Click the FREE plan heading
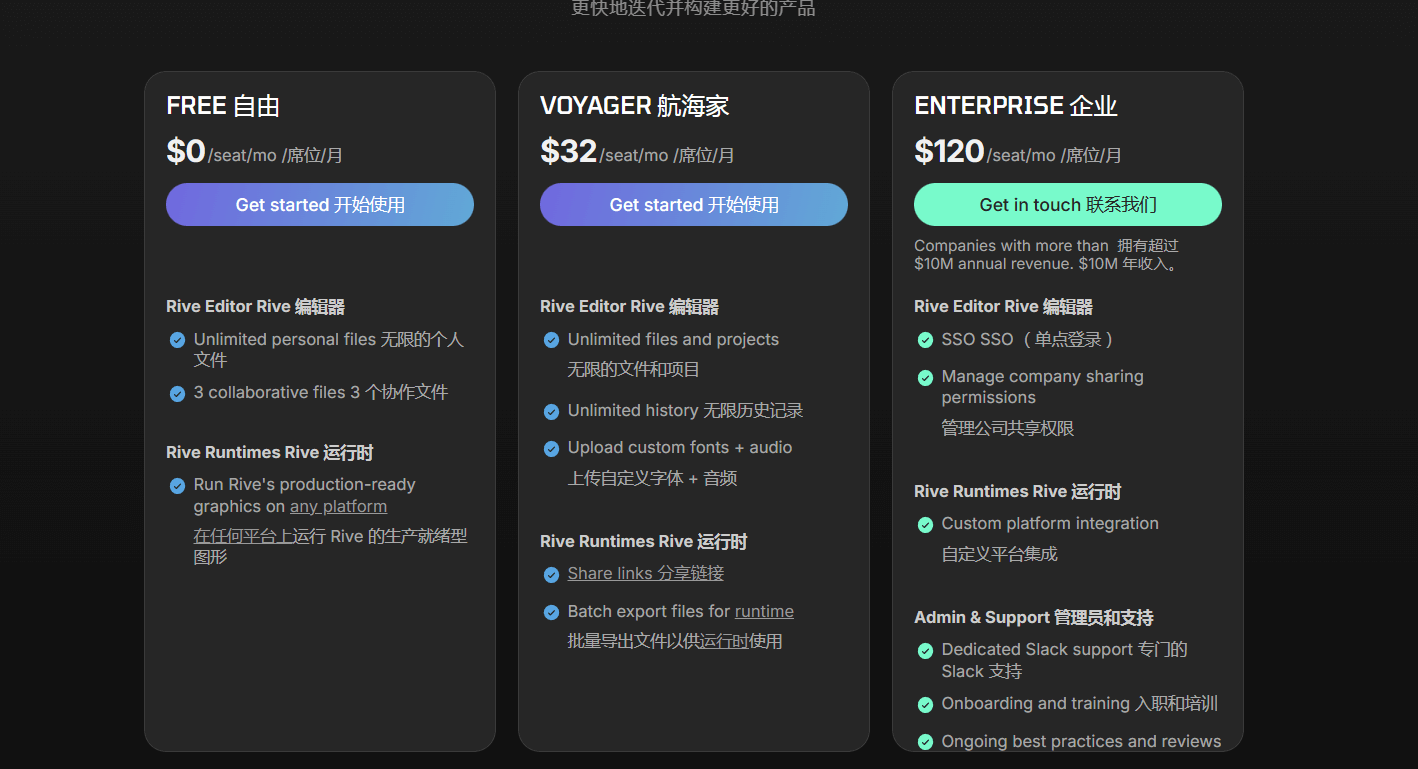The height and width of the screenshot is (769, 1418). (x=223, y=106)
